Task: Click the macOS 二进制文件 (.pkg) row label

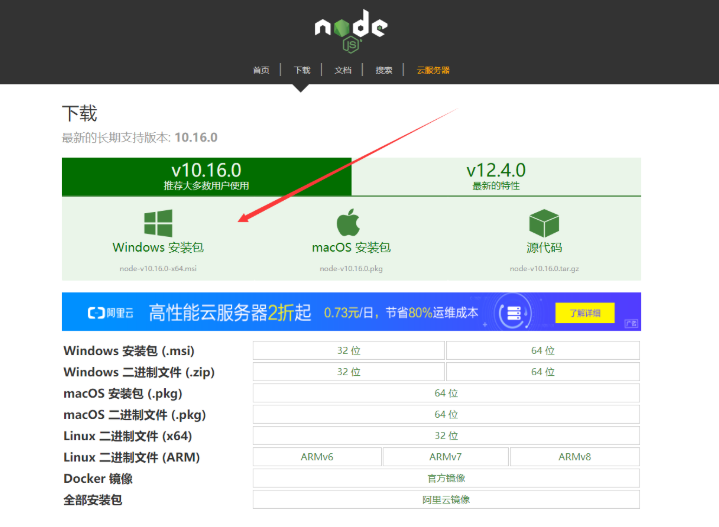Action: tap(134, 415)
